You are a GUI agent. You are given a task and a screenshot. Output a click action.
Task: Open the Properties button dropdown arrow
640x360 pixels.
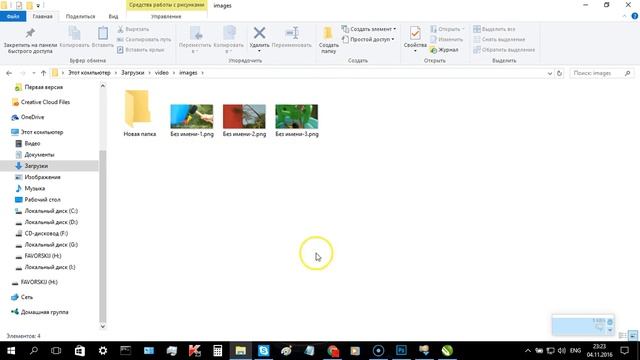(415, 51)
